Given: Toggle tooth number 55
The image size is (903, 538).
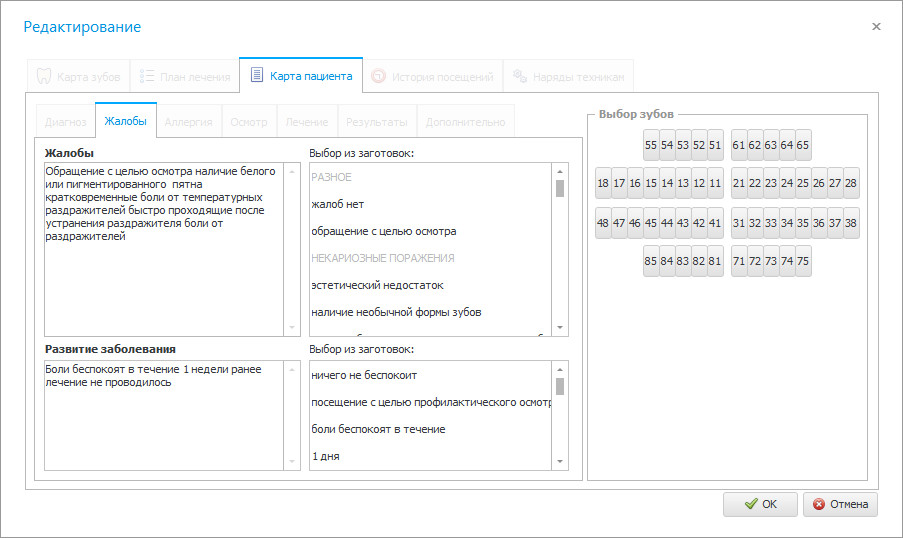Looking at the screenshot, I should [651, 145].
